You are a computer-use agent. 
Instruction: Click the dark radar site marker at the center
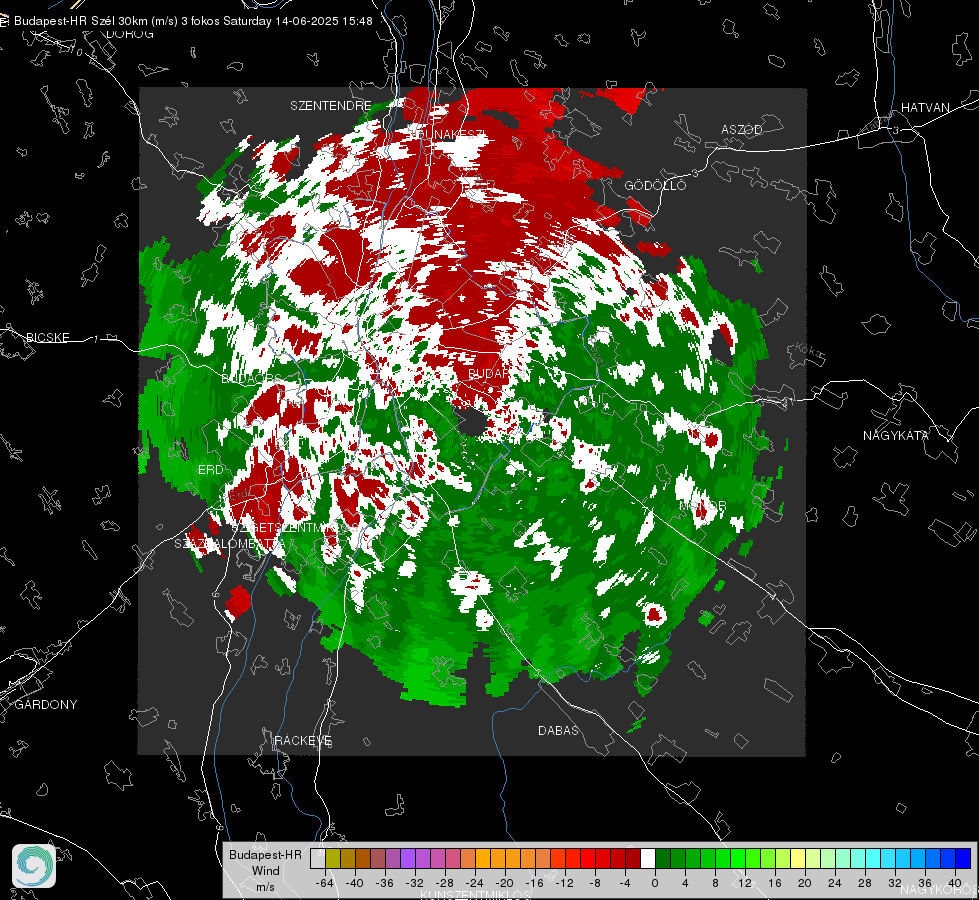[x=473, y=422]
